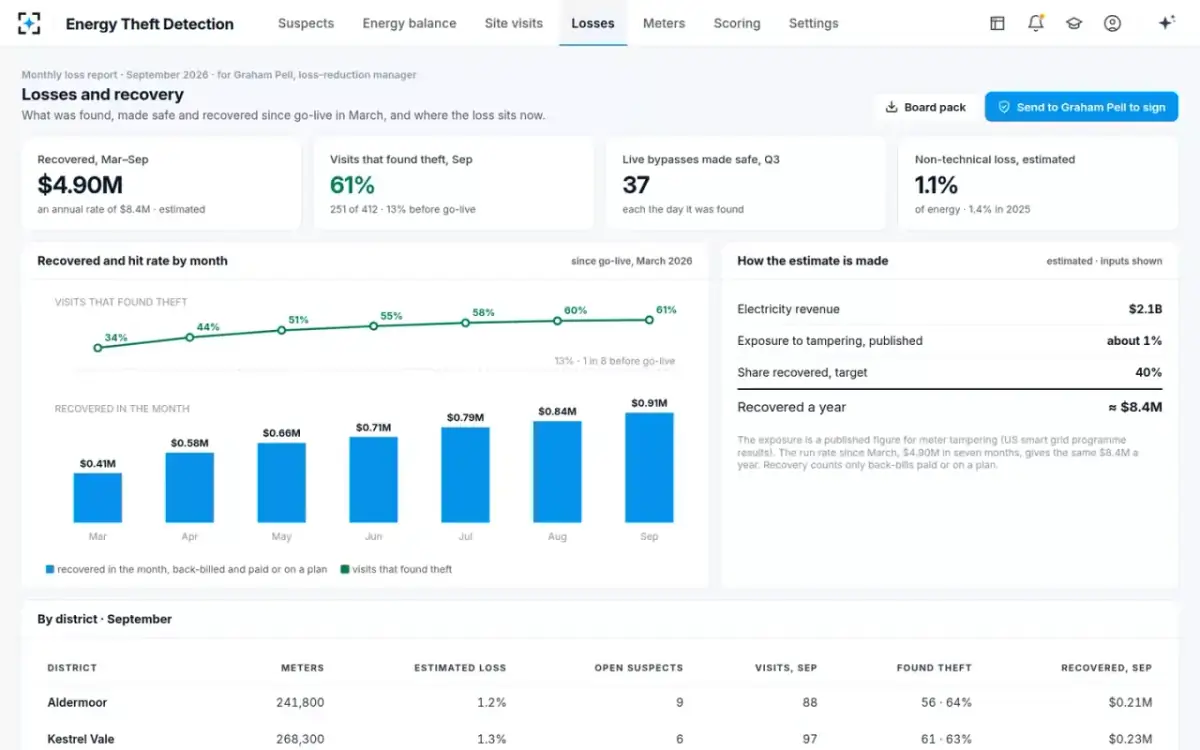Image resolution: width=1200 pixels, height=750 pixels.
Task: Open the Aldermoor district row
Action: tap(600, 702)
